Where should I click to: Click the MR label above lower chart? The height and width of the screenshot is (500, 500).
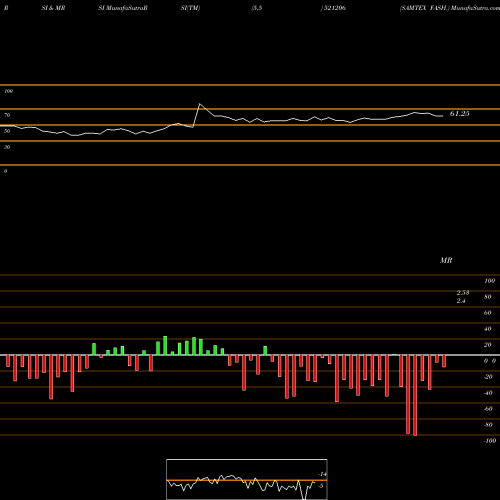(446, 260)
